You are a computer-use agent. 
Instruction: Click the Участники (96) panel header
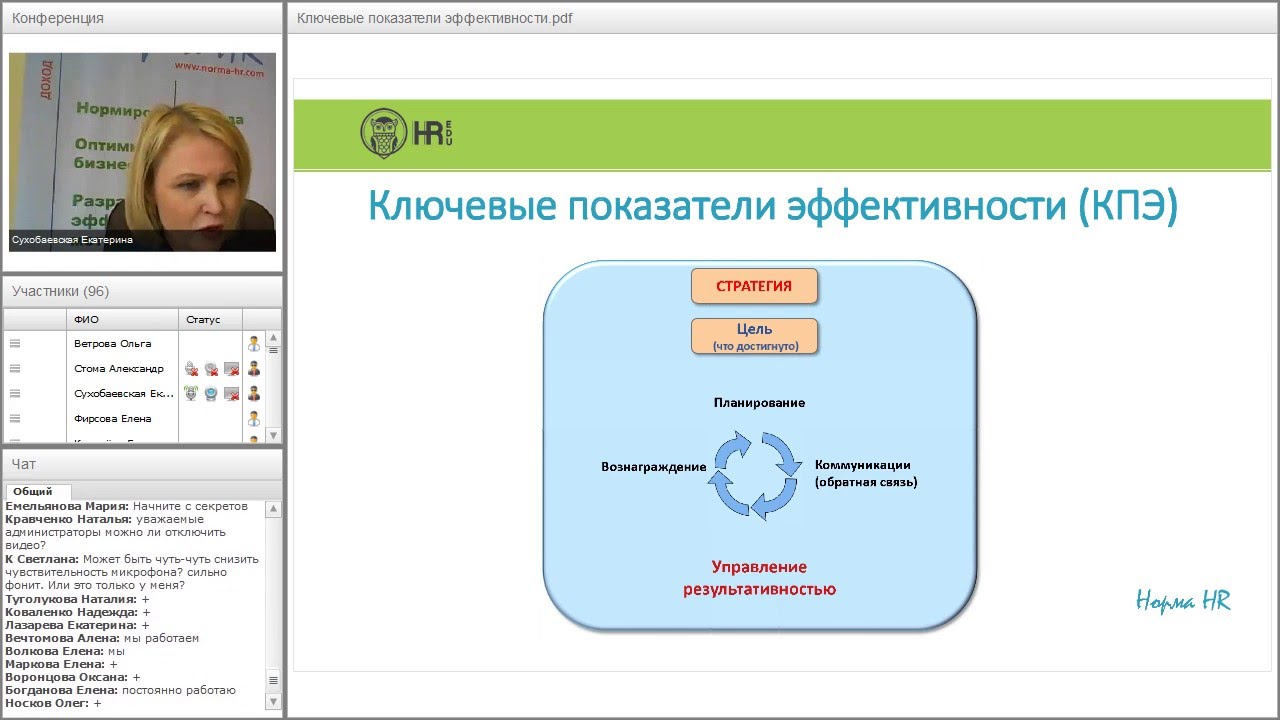pyautogui.click(x=142, y=291)
